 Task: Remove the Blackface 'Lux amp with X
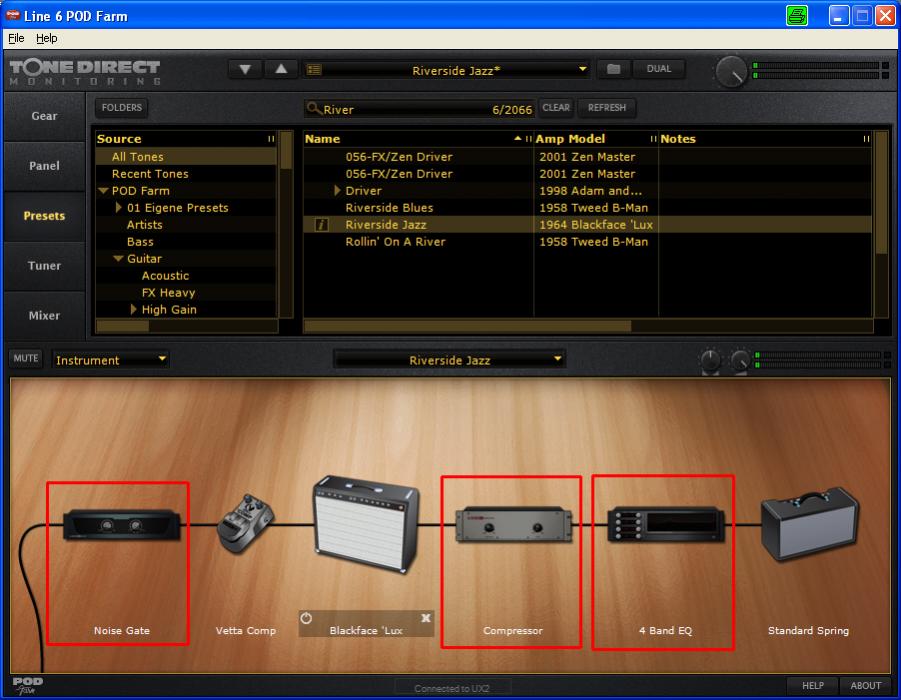[x=426, y=618]
